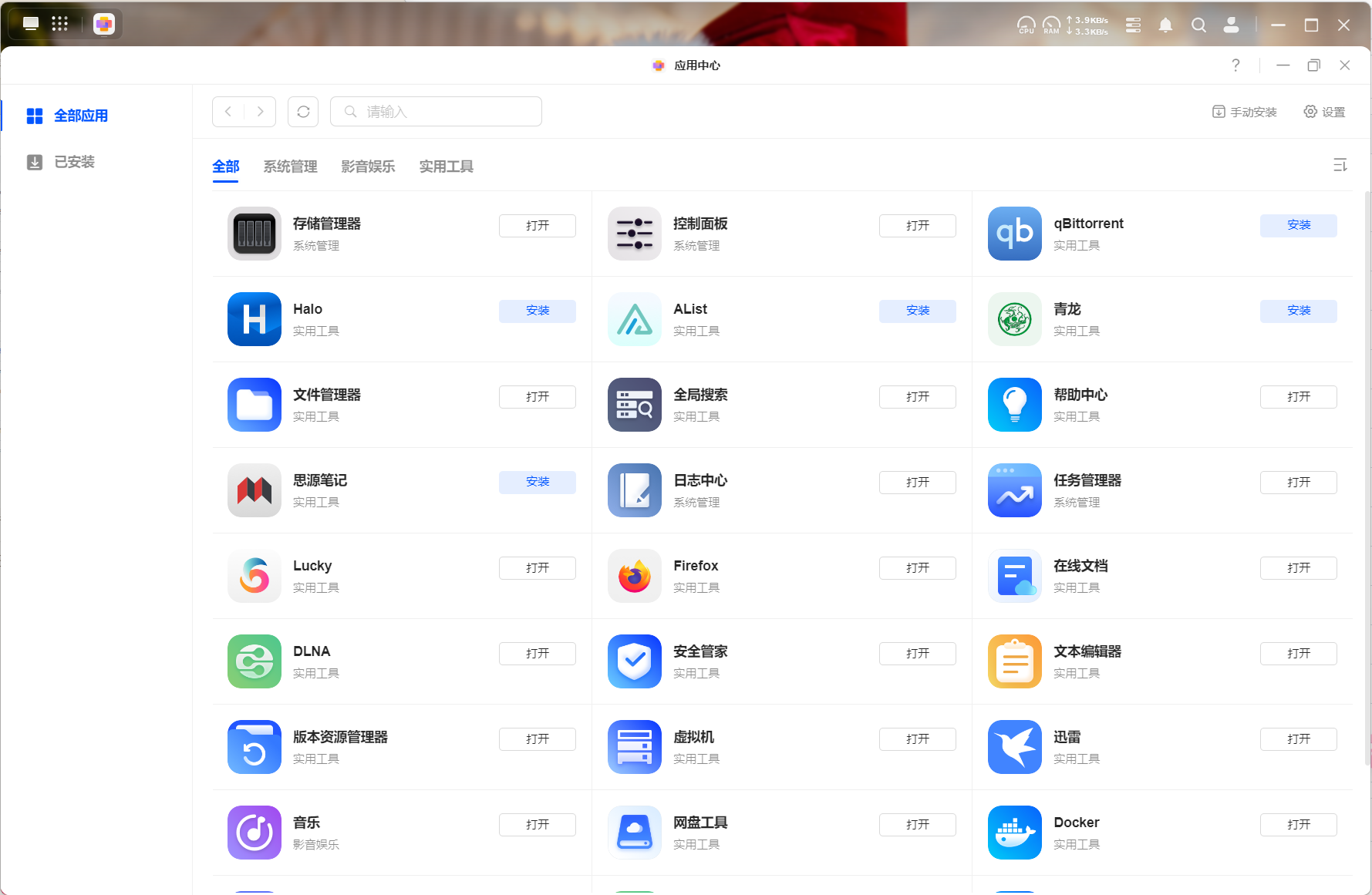Open Docker with its 打开 button
Viewport: 1372px width, 895px height.
(x=1299, y=824)
